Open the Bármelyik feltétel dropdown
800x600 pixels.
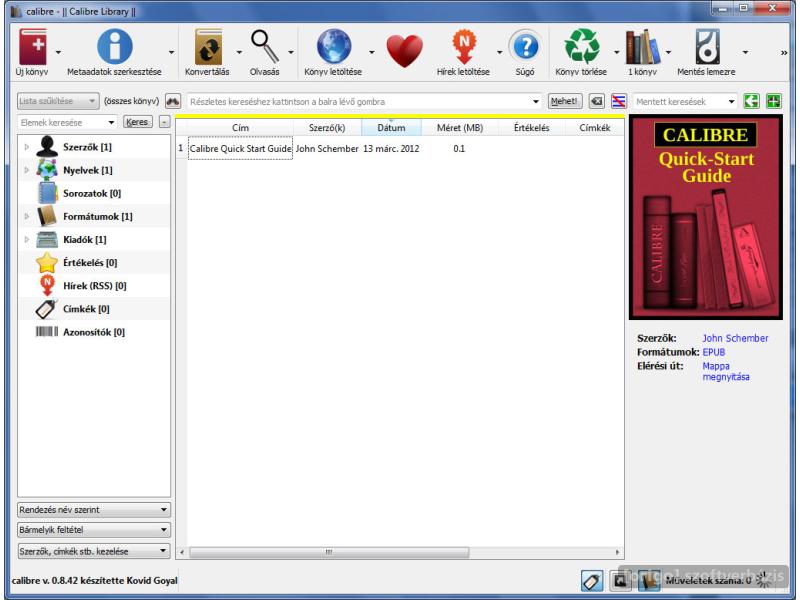pyautogui.click(x=94, y=530)
